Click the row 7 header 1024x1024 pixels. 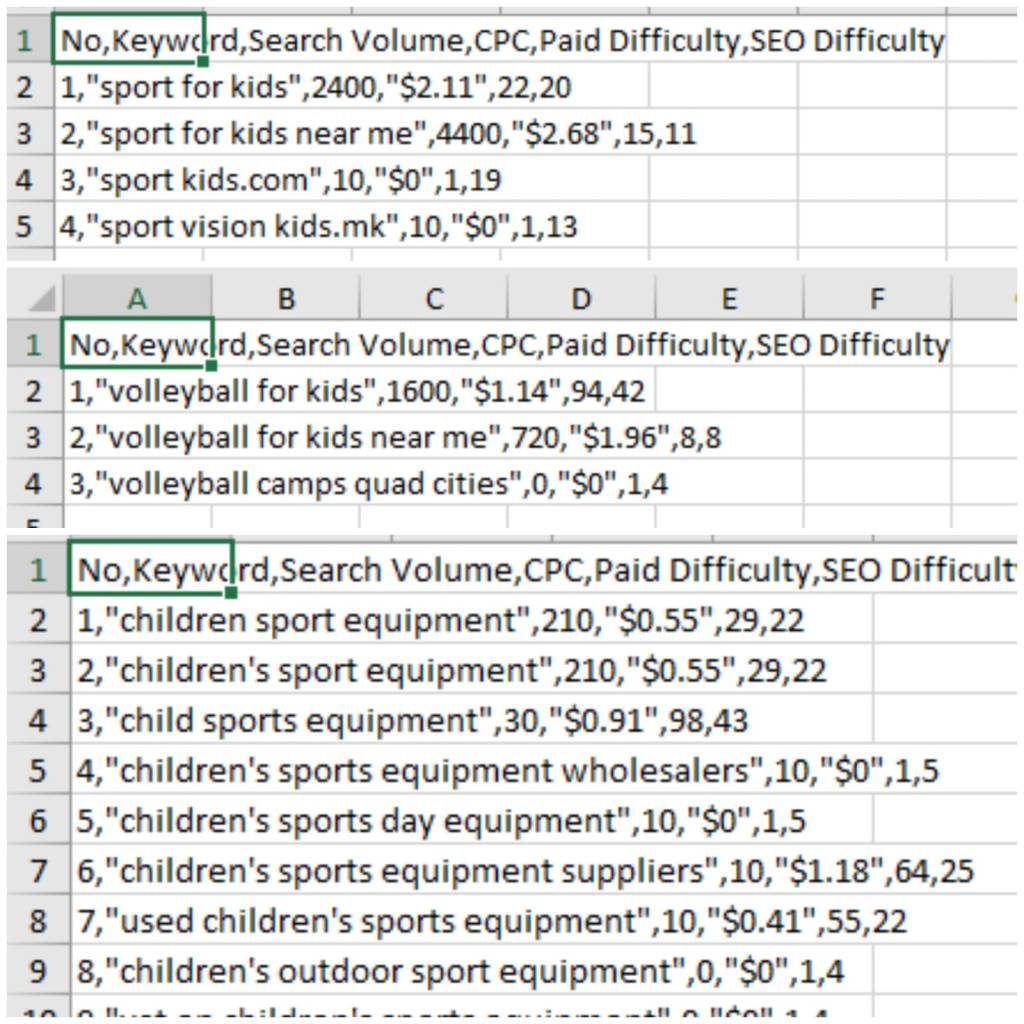pyautogui.click(x=37, y=871)
